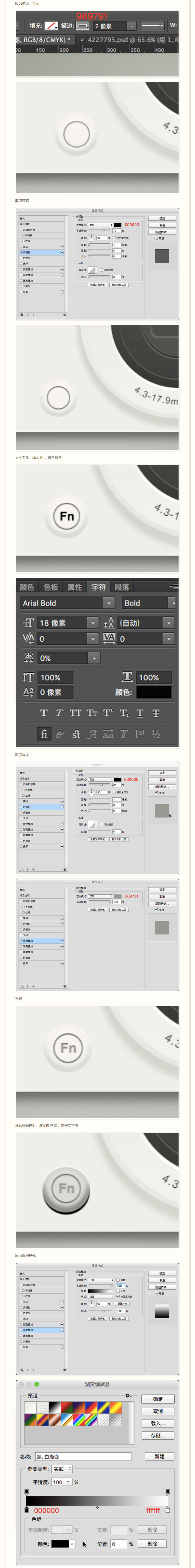Click the gradient 名称 field
Viewport: 195px width, 1568px height.
pos(83,1456)
